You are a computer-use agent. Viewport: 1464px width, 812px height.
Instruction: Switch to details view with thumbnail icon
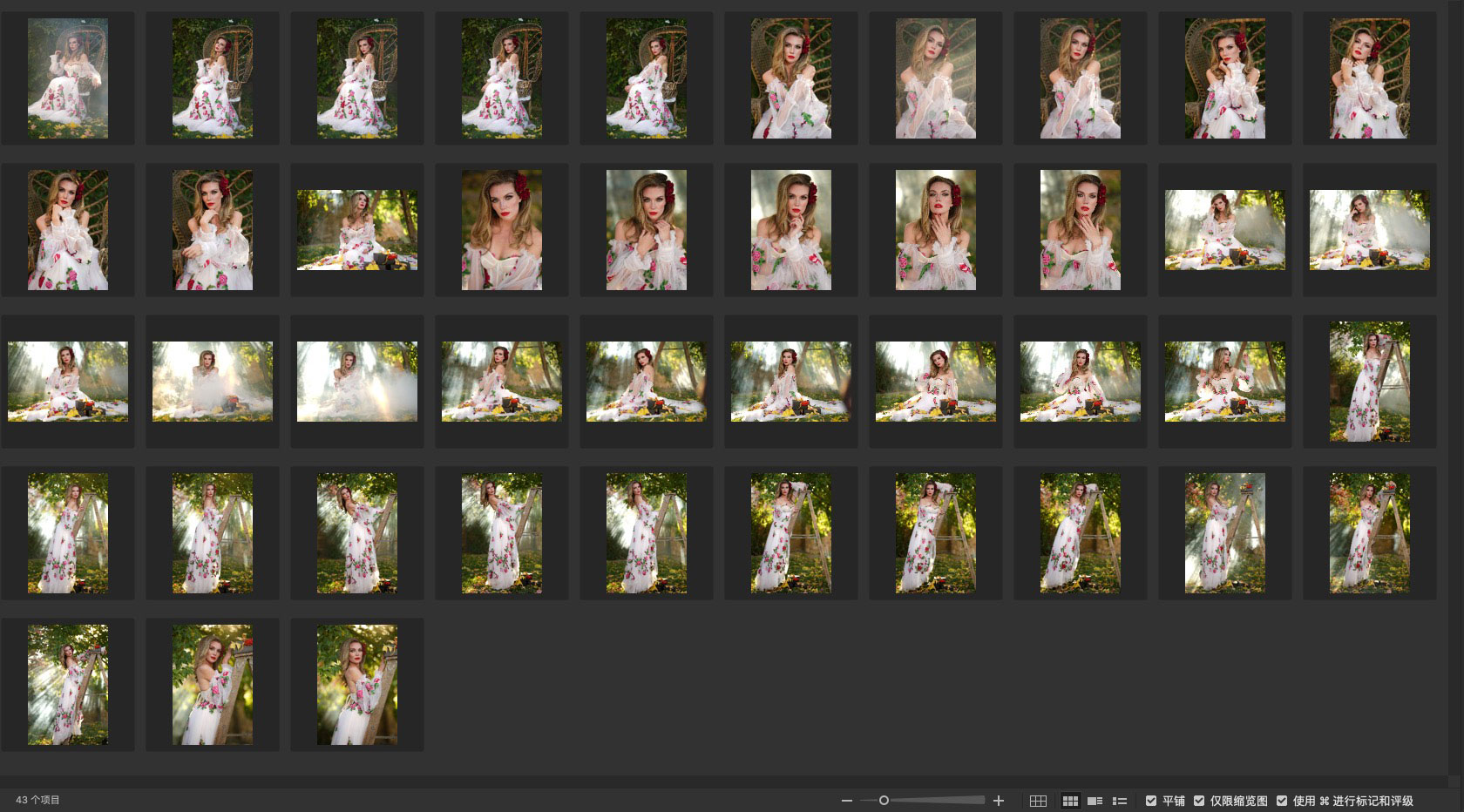pyautogui.click(x=1095, y=801)
